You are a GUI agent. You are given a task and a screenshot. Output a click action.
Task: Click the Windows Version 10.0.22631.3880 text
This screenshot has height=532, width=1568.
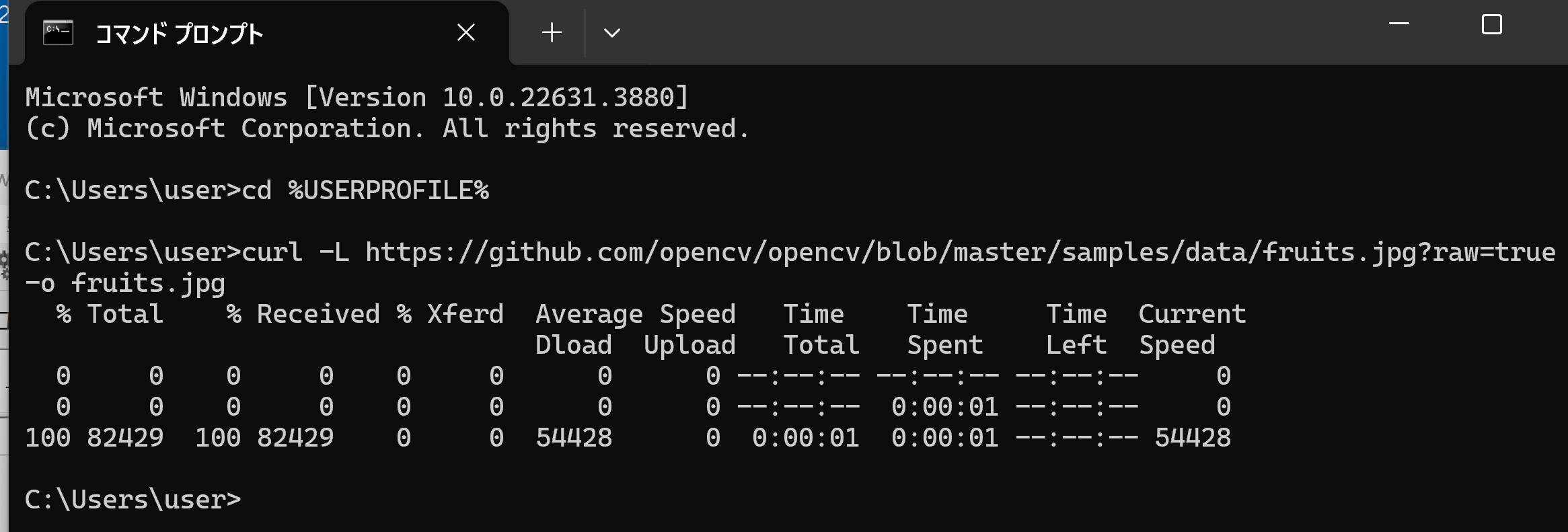click(497, 98)
